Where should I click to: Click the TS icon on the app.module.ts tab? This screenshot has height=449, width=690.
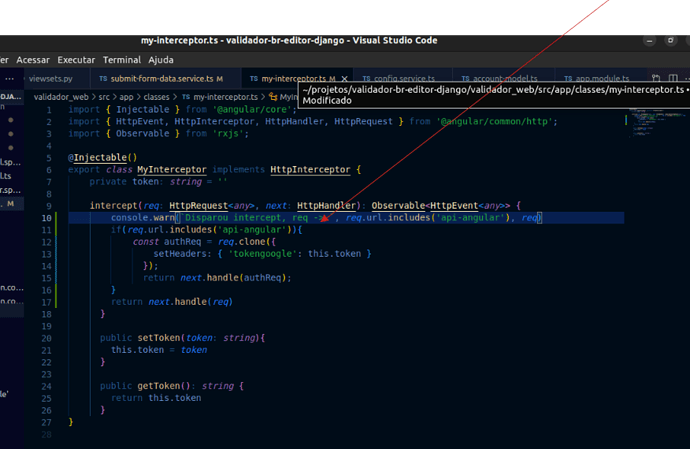tap(568, 79)
